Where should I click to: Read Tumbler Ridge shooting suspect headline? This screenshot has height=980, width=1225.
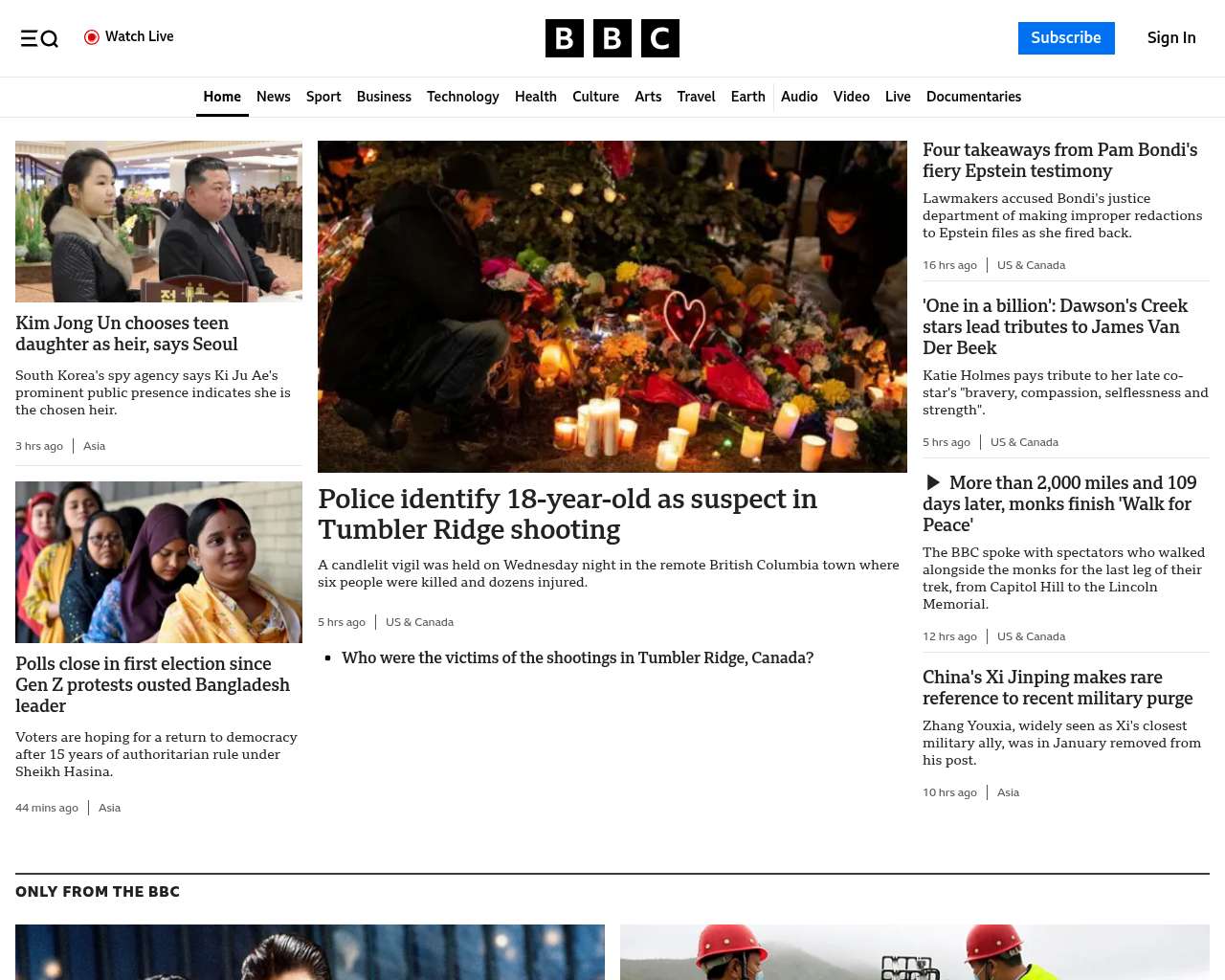pos(567,514)
